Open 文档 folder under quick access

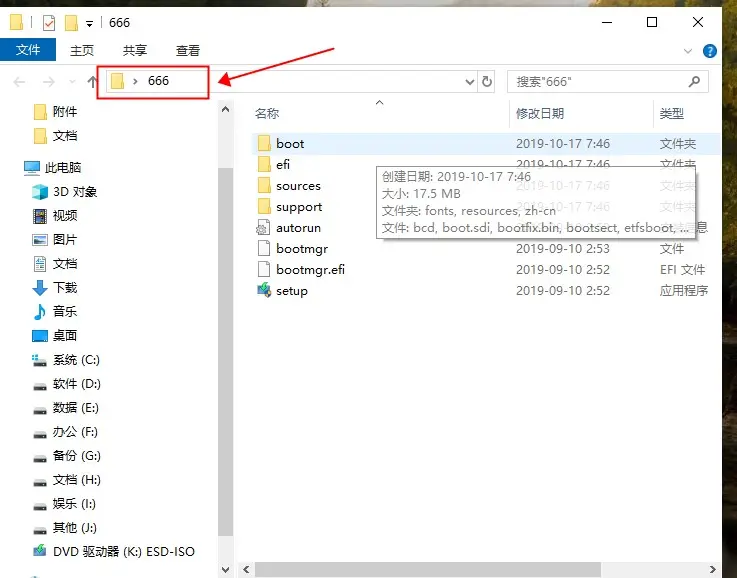65,136
